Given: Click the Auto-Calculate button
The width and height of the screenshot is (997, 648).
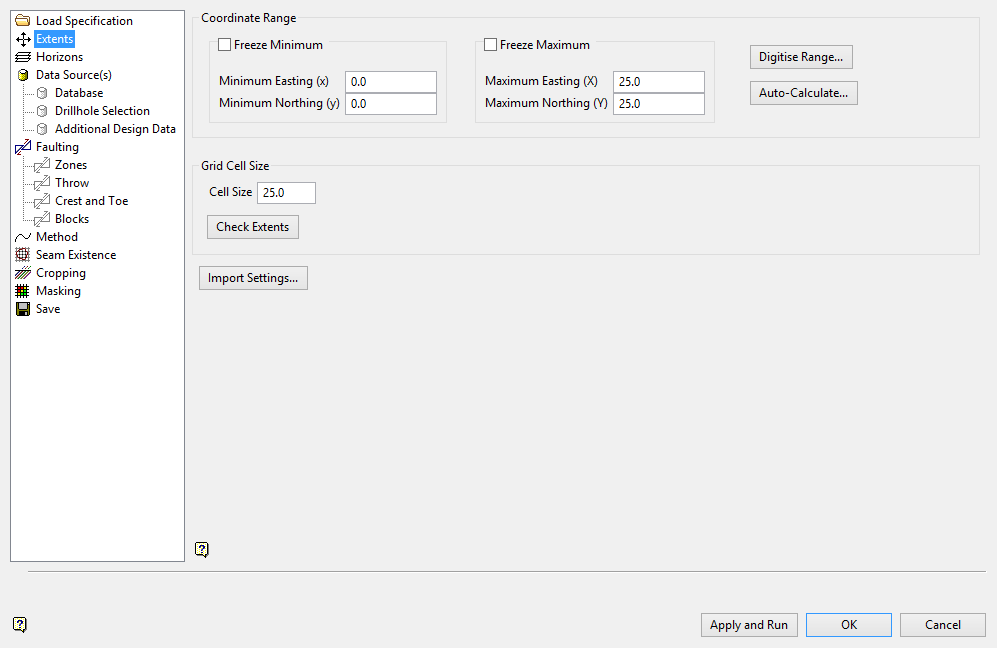Looking at the screenshot, I should (804, 93).
